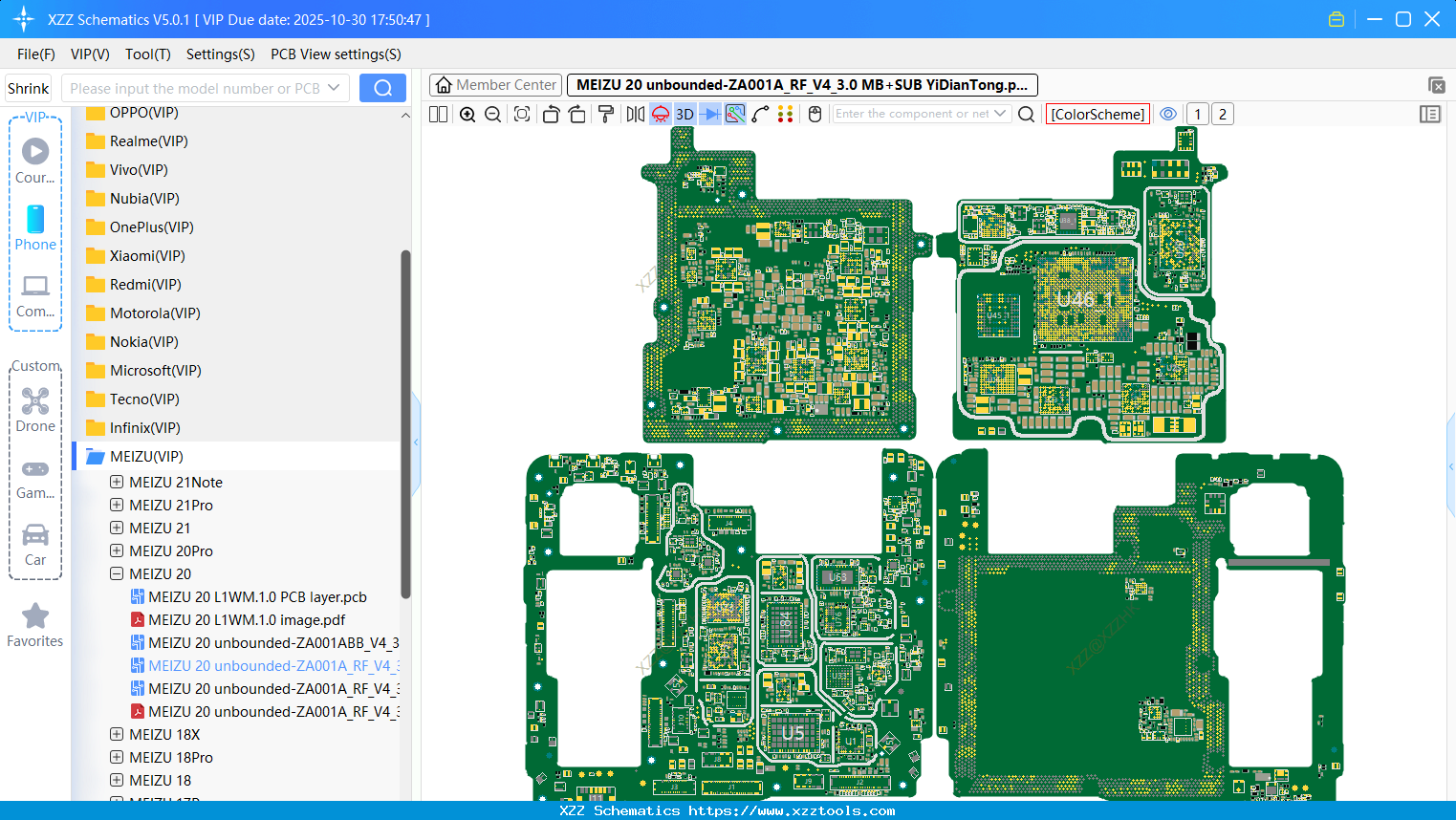Image resolution: width=1456 pixels, height=820 pixels.
Task: Zoom in on the PCB view
Action: point(467,114)
